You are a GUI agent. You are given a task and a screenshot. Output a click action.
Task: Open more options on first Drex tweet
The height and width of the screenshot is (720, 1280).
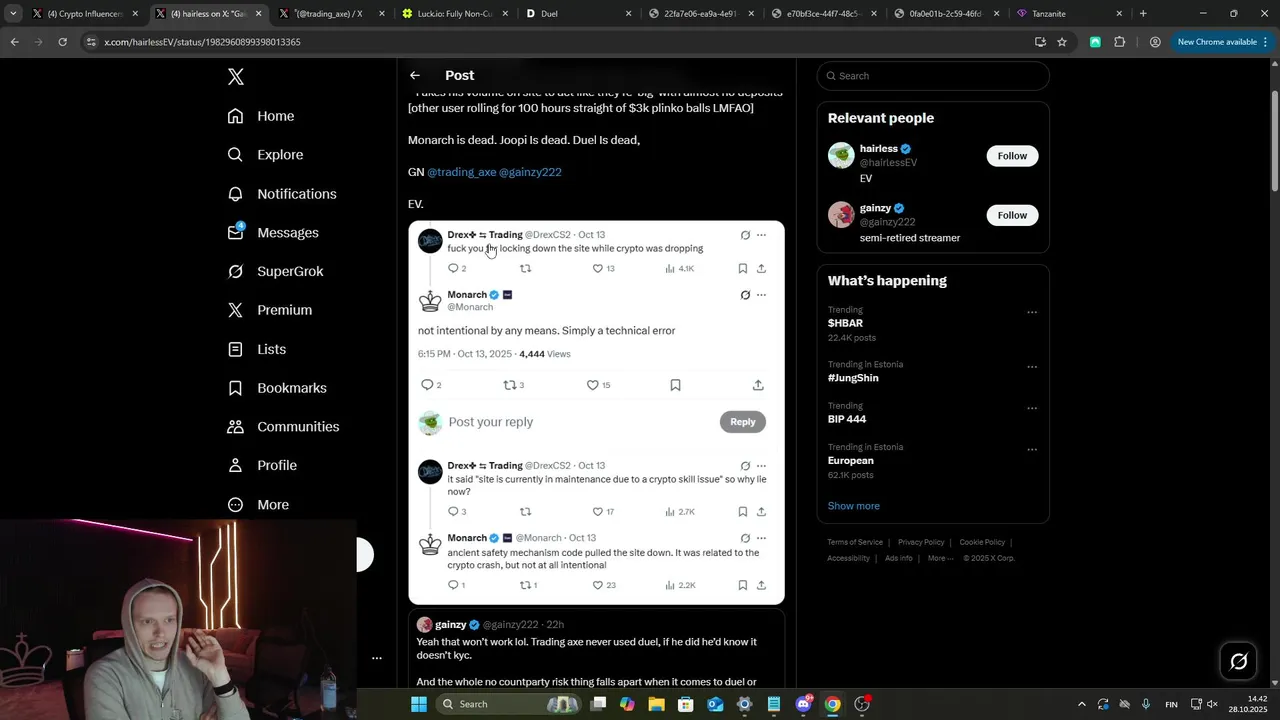tap(761, 235)
